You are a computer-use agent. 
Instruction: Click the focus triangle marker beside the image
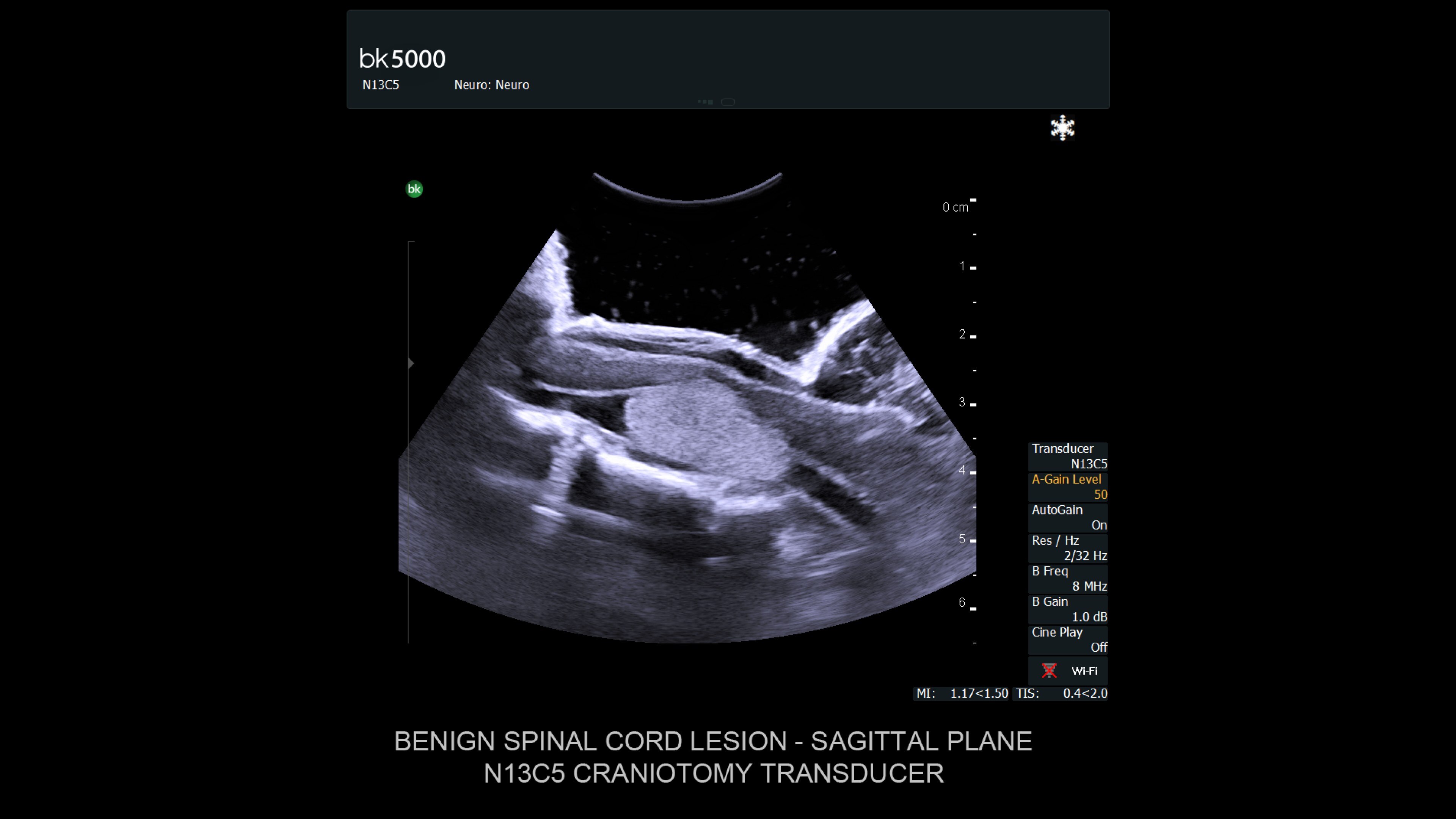pyautogui.click(x=411, y=364)
